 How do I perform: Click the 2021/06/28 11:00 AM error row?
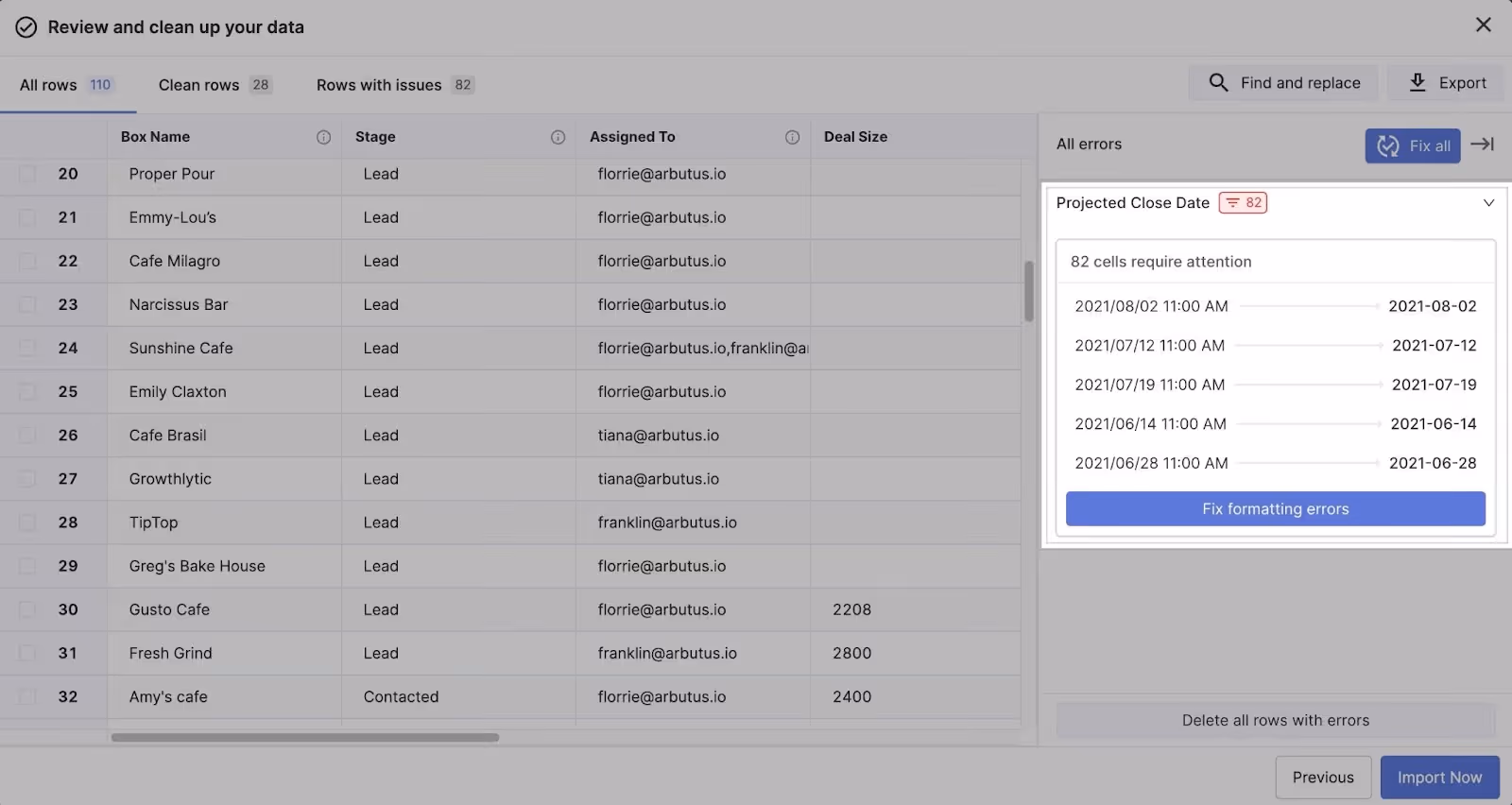pyautogui.click(x=1276, y=463)
